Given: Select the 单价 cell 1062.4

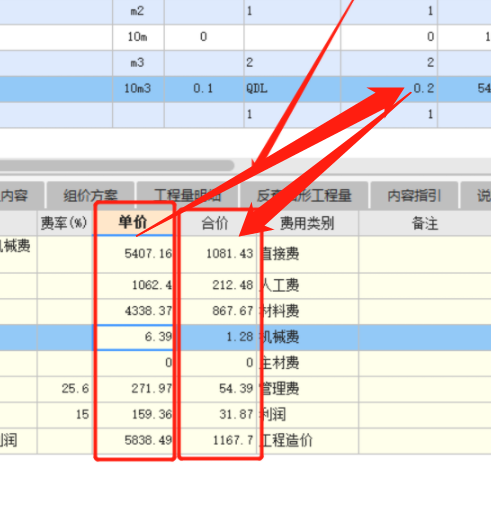Looking at the screenshot, I should 133,286.
